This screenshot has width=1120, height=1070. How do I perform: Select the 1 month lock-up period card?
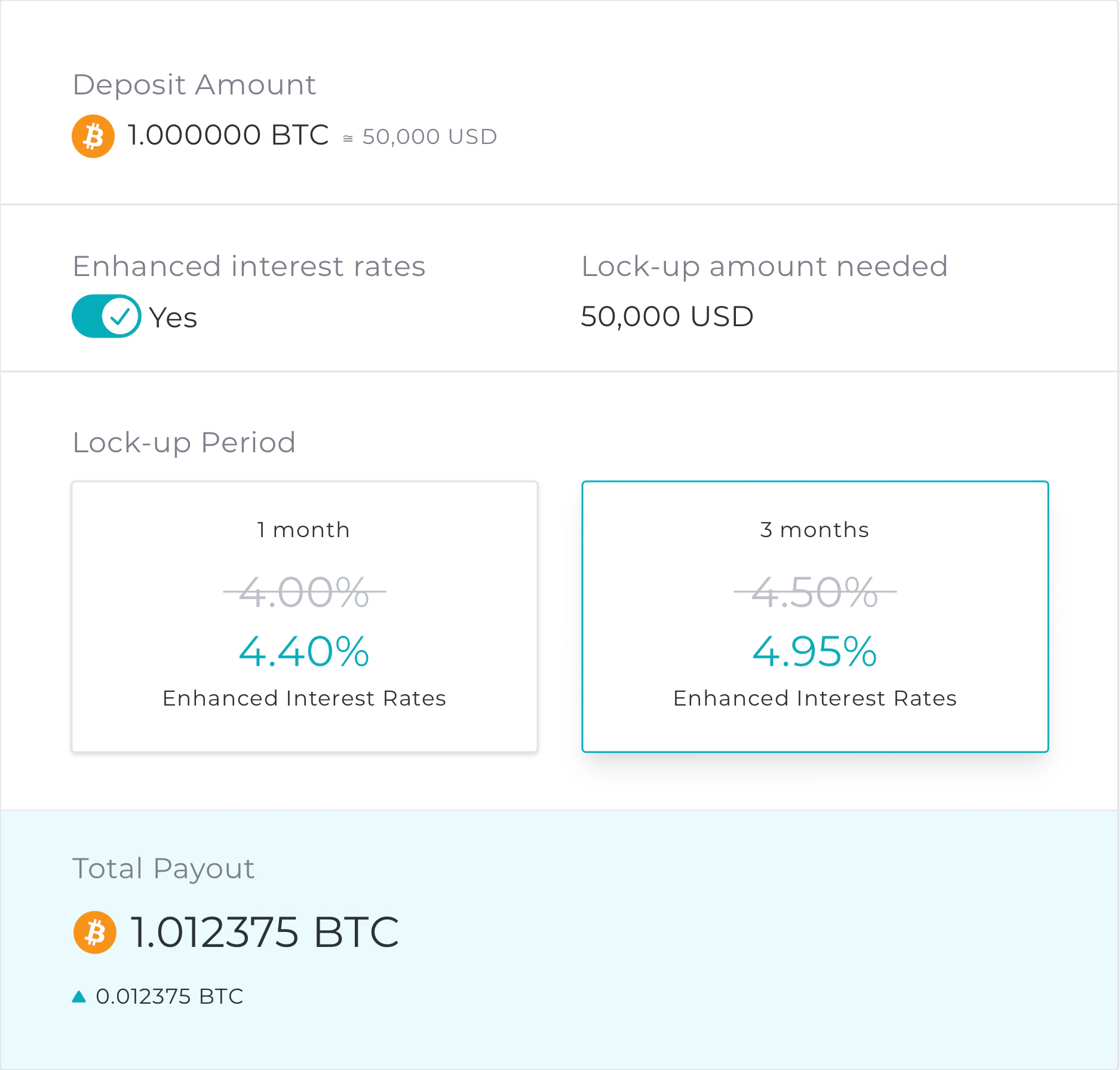[305, 616]
